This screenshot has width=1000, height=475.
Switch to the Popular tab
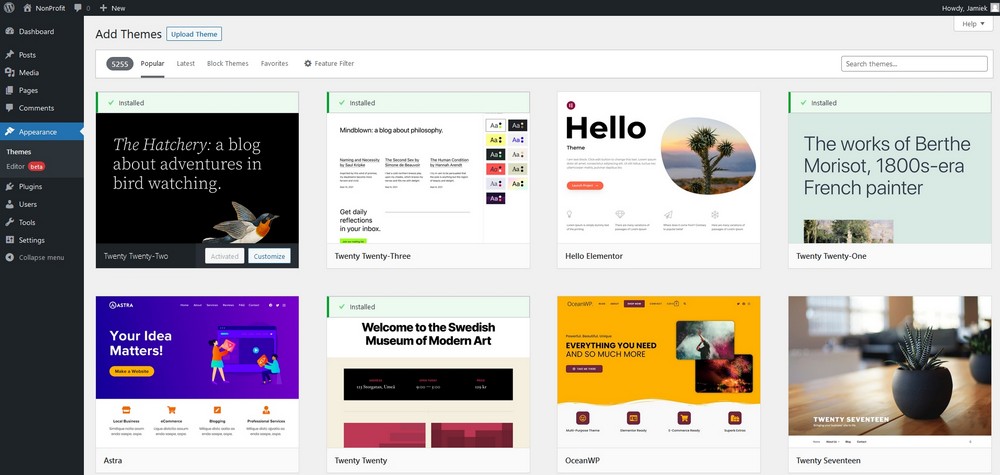152,64
